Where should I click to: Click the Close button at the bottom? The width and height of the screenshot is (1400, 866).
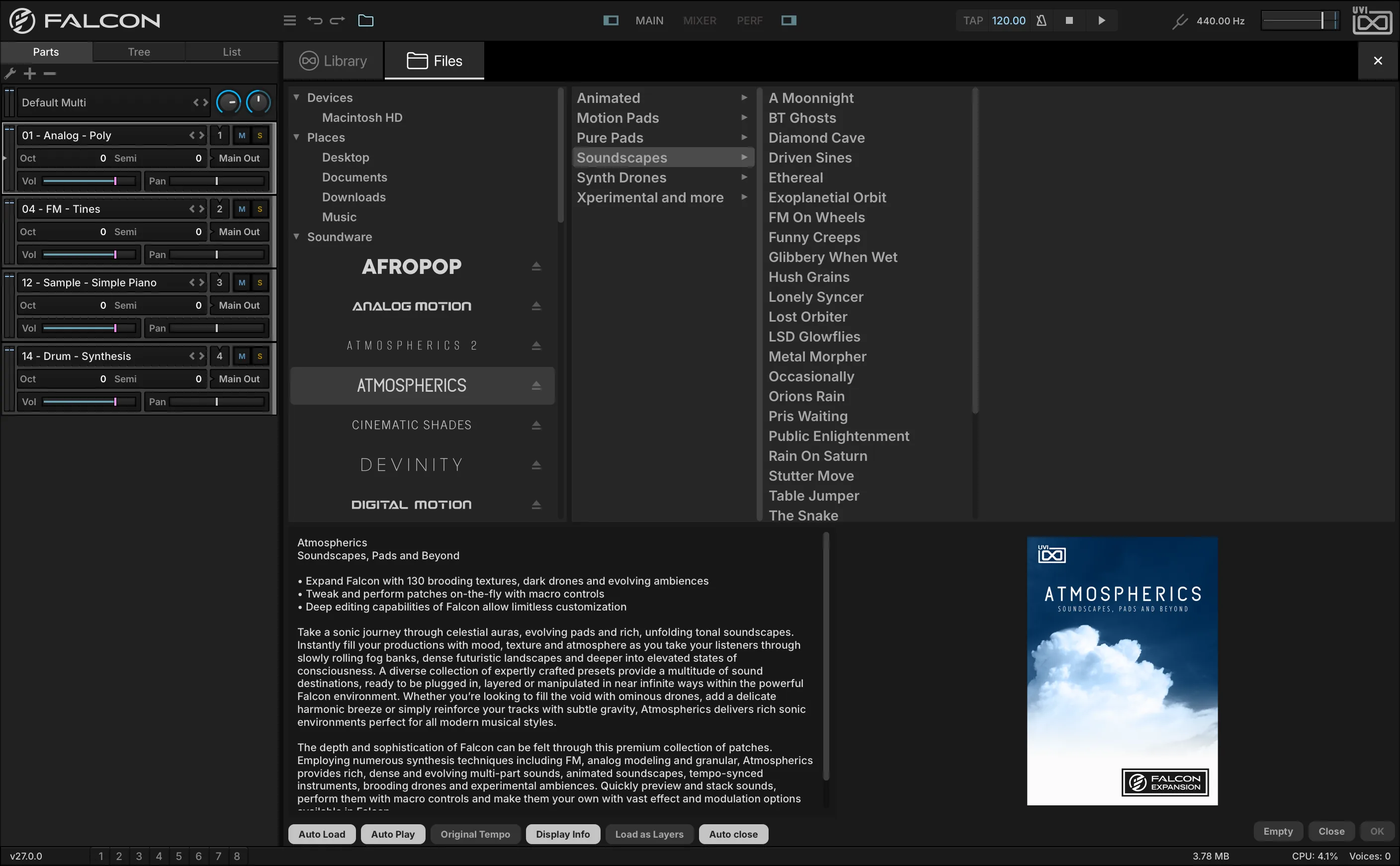1331,831
